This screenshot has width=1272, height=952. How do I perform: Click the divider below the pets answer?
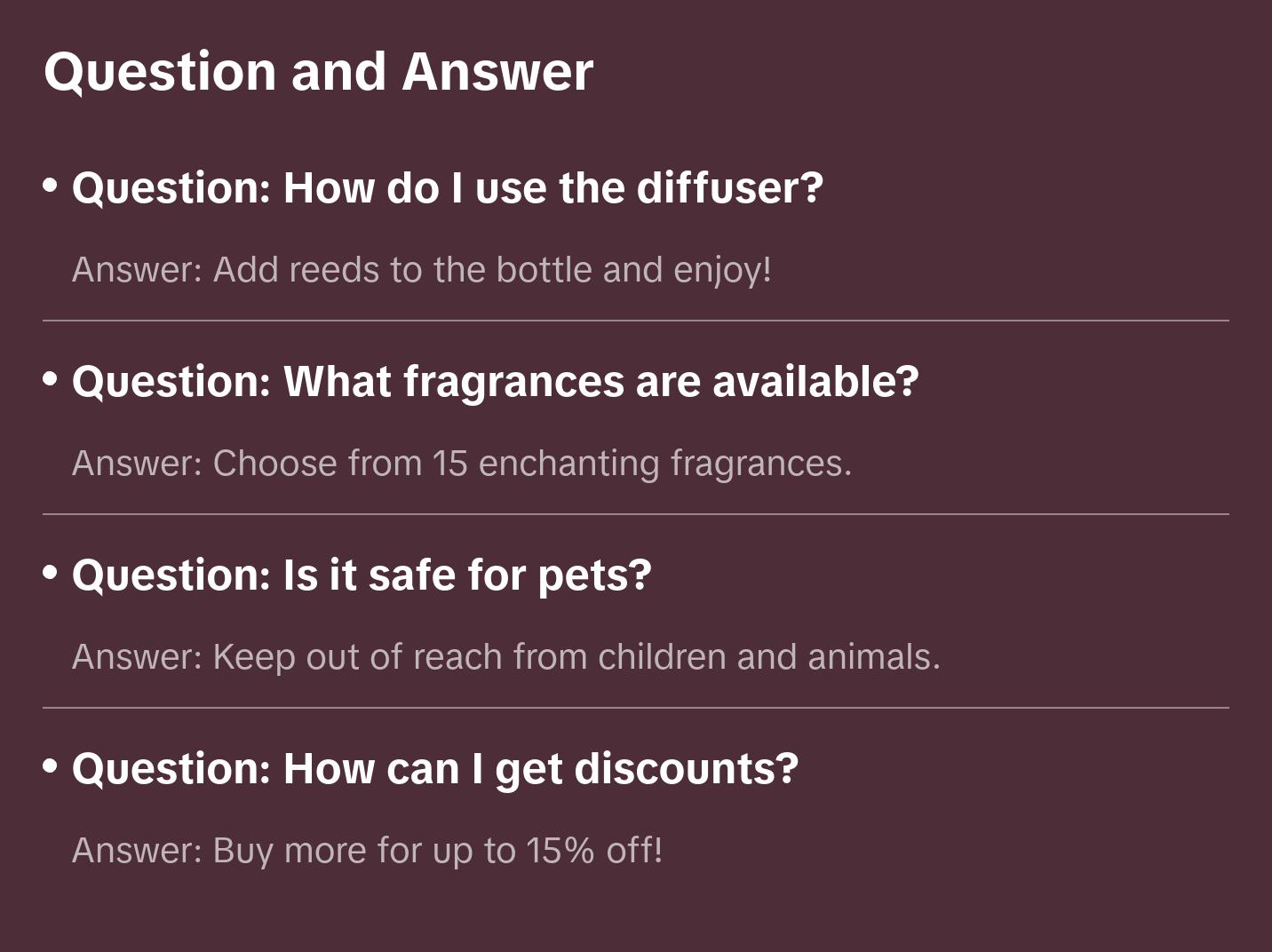point(636,708)
